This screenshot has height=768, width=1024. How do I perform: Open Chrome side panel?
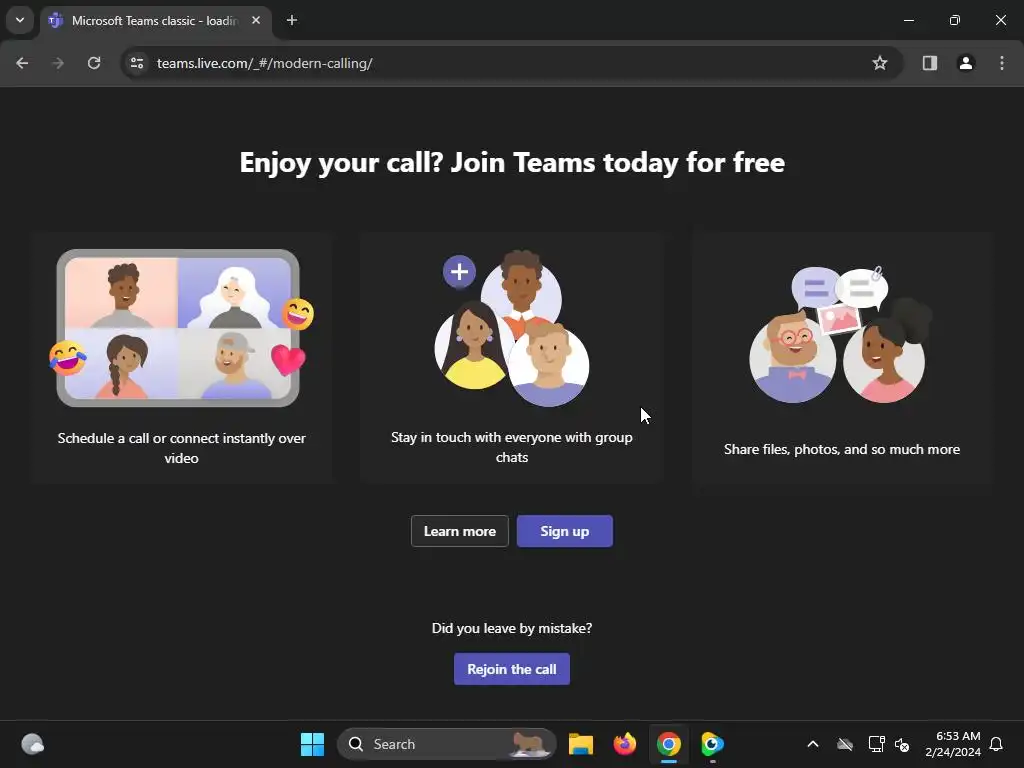(930, 63)
